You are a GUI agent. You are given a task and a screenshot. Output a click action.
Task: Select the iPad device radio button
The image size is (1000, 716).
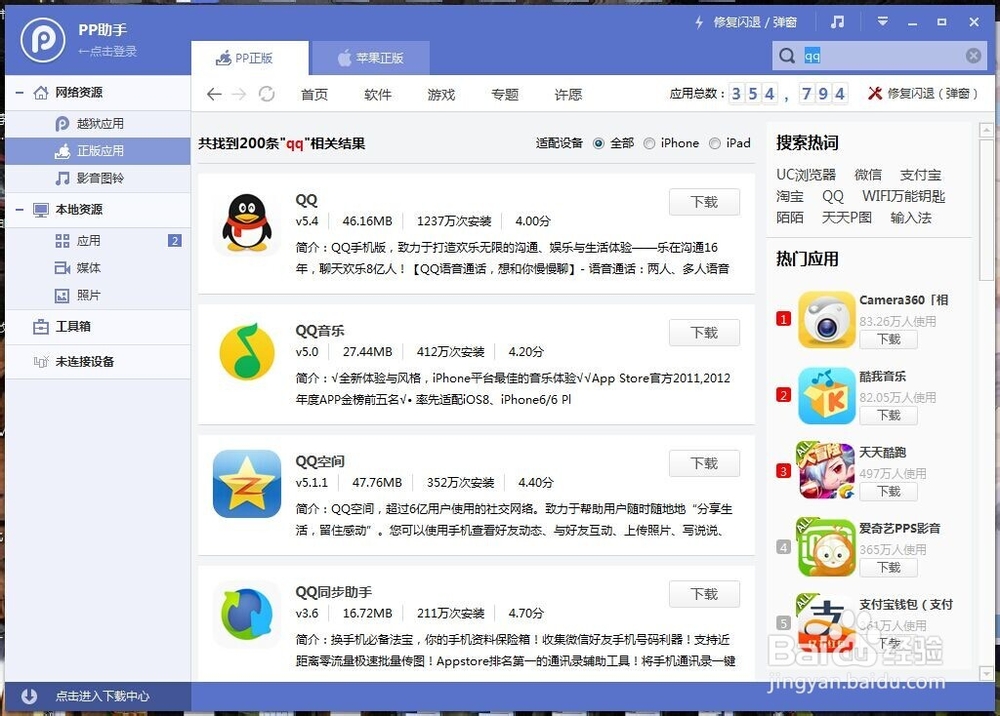(715, 143)
